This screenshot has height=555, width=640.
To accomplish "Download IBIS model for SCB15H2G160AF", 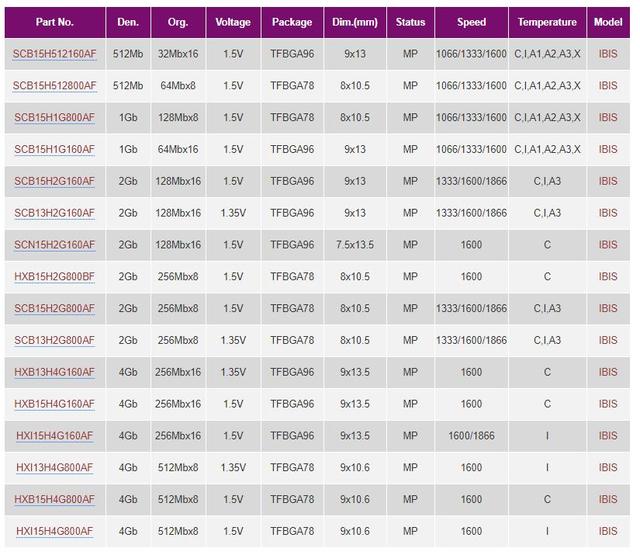I will click(608, 181).
